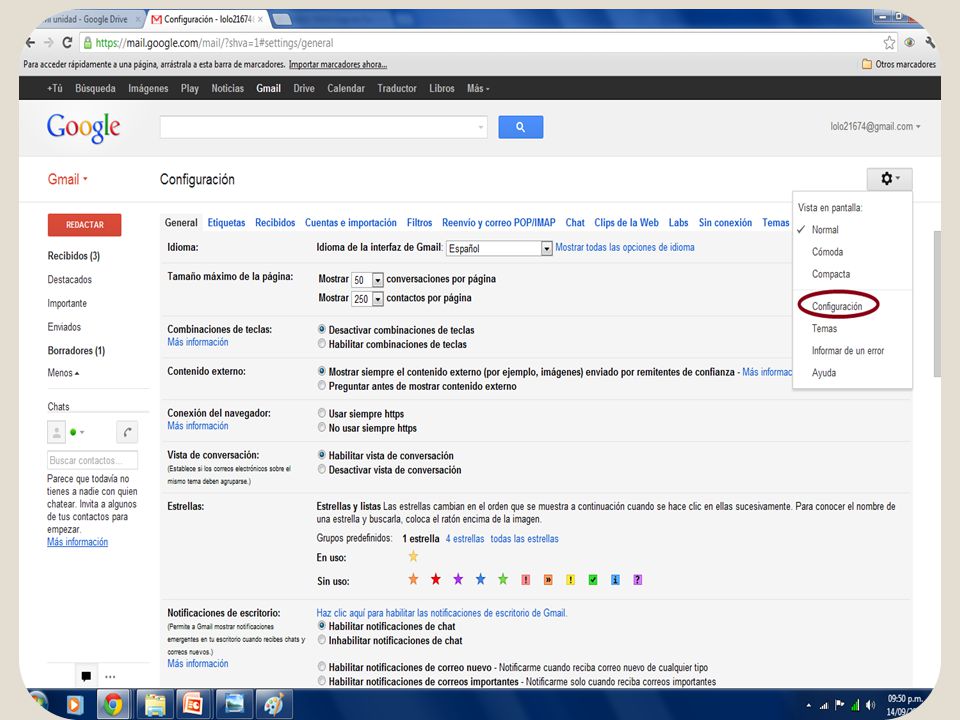Open Paint from the taskbar

[274, 705]
